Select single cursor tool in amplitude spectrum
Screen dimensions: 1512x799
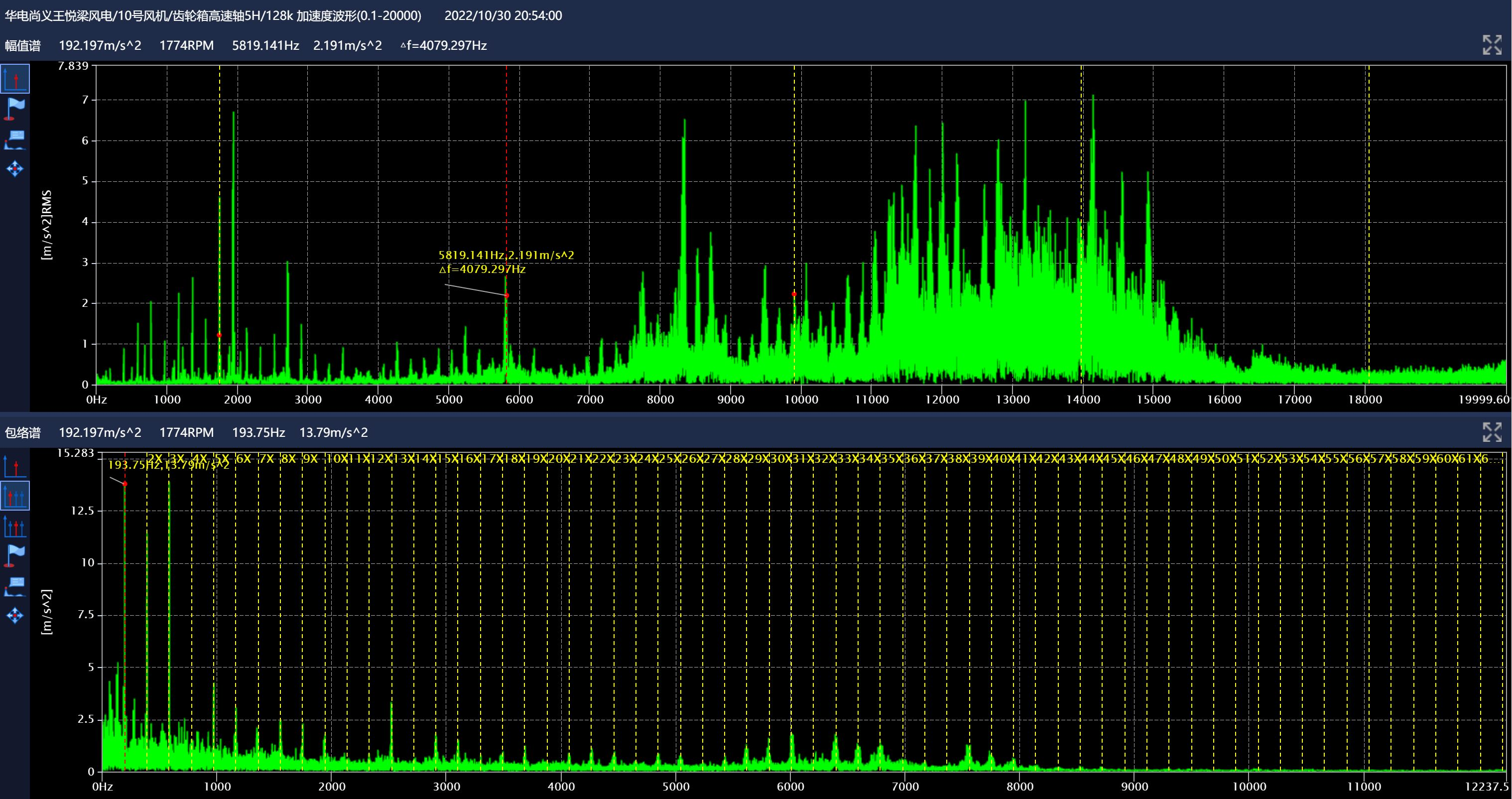coord(14,79)
